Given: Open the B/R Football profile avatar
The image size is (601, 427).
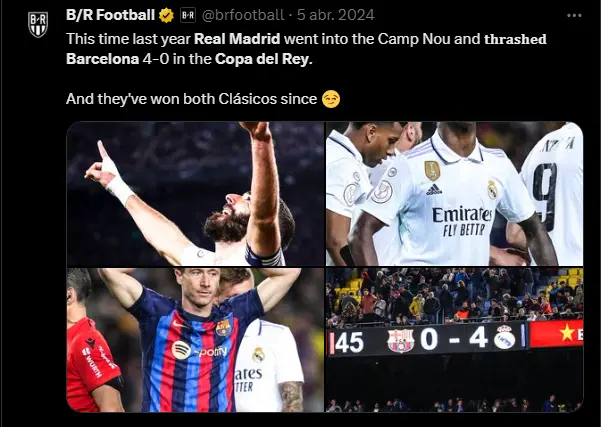Looking at the screenshot, I should tap(38, 25).
